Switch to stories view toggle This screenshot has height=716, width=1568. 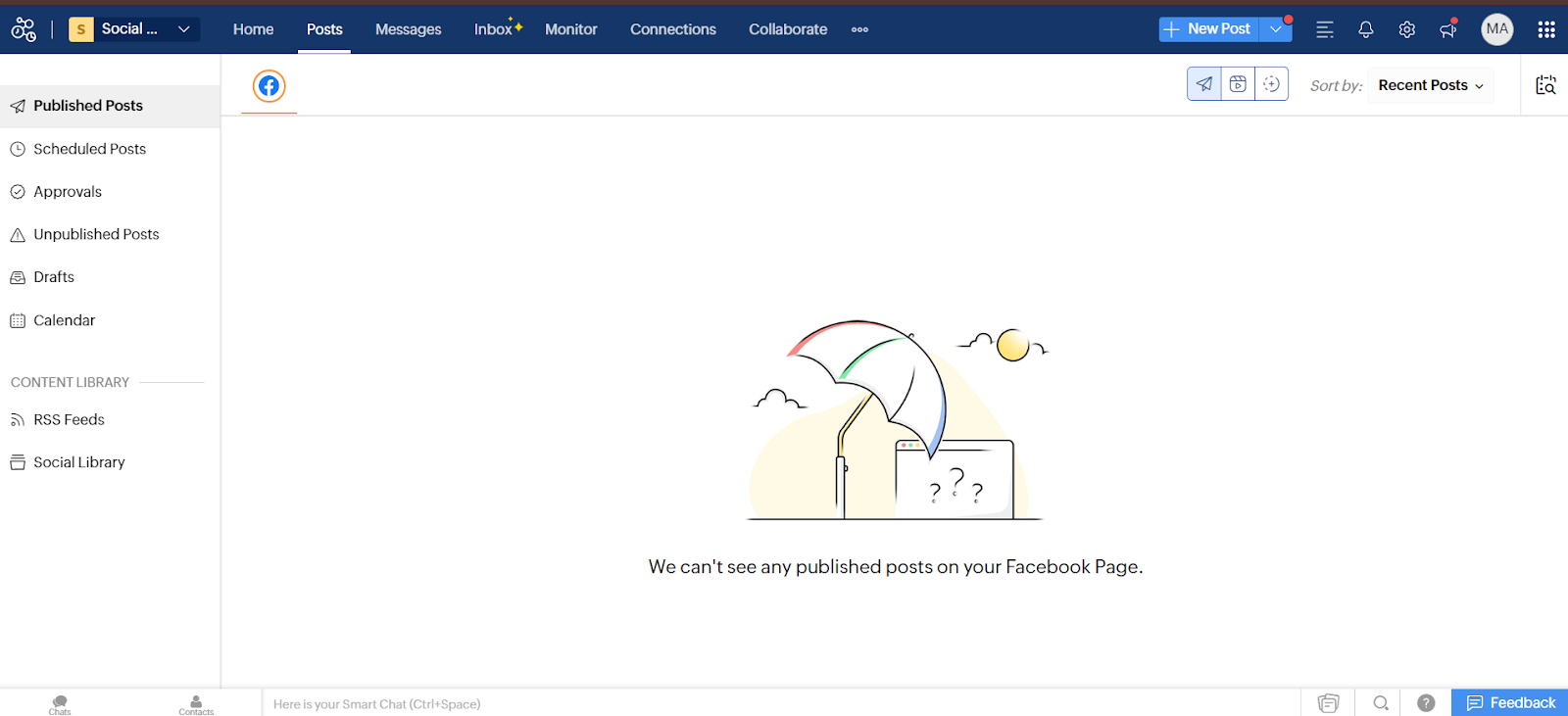(1271, 84)
